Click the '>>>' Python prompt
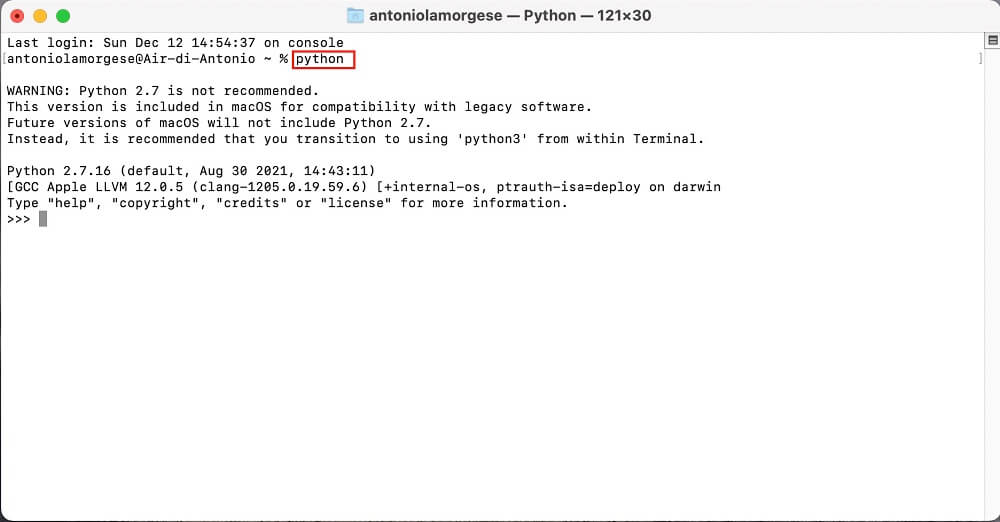Image resolution: width=1000 pixels, height=522 pixels. point(18,219)
